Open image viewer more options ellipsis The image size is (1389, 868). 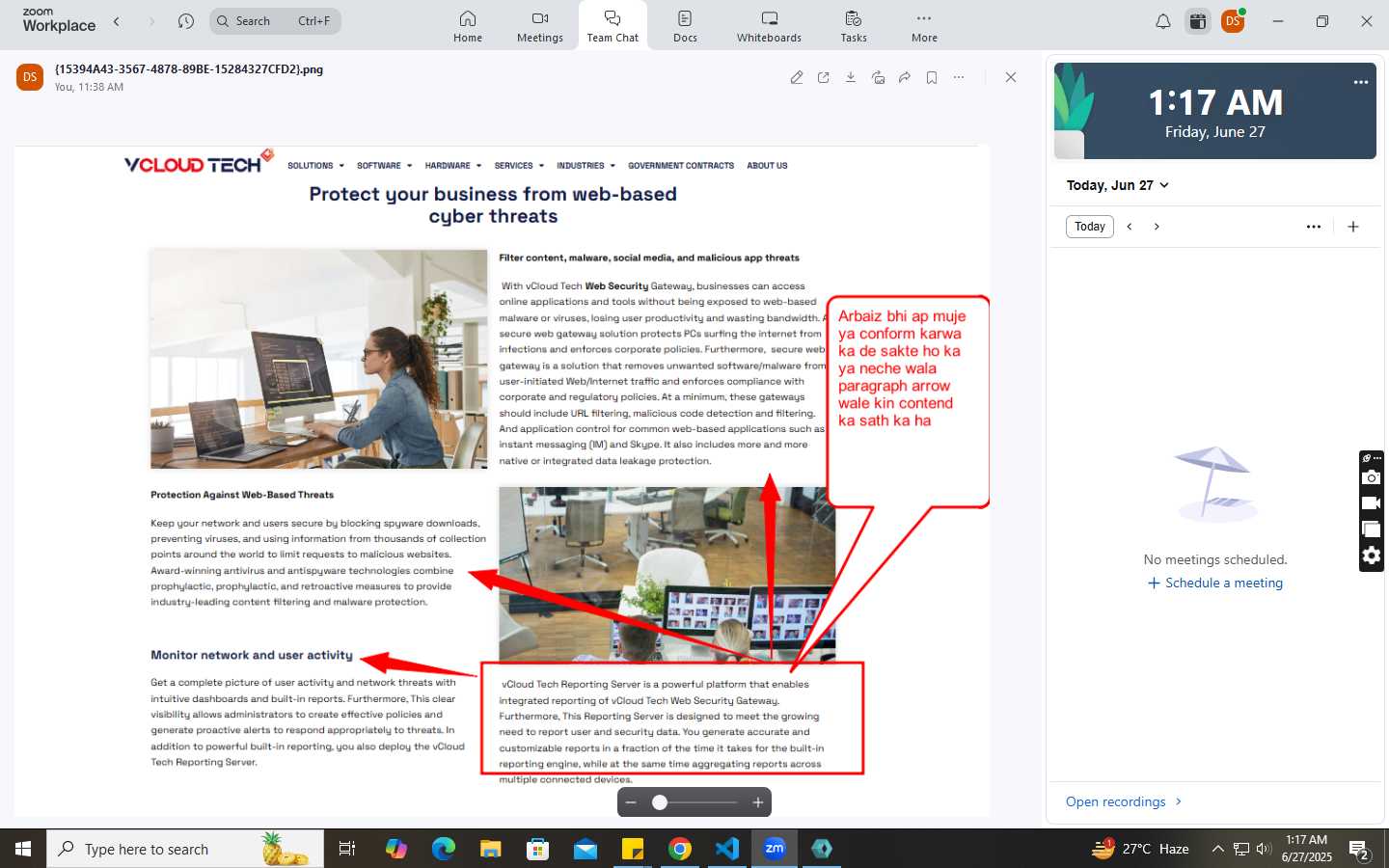click(959, 77)
